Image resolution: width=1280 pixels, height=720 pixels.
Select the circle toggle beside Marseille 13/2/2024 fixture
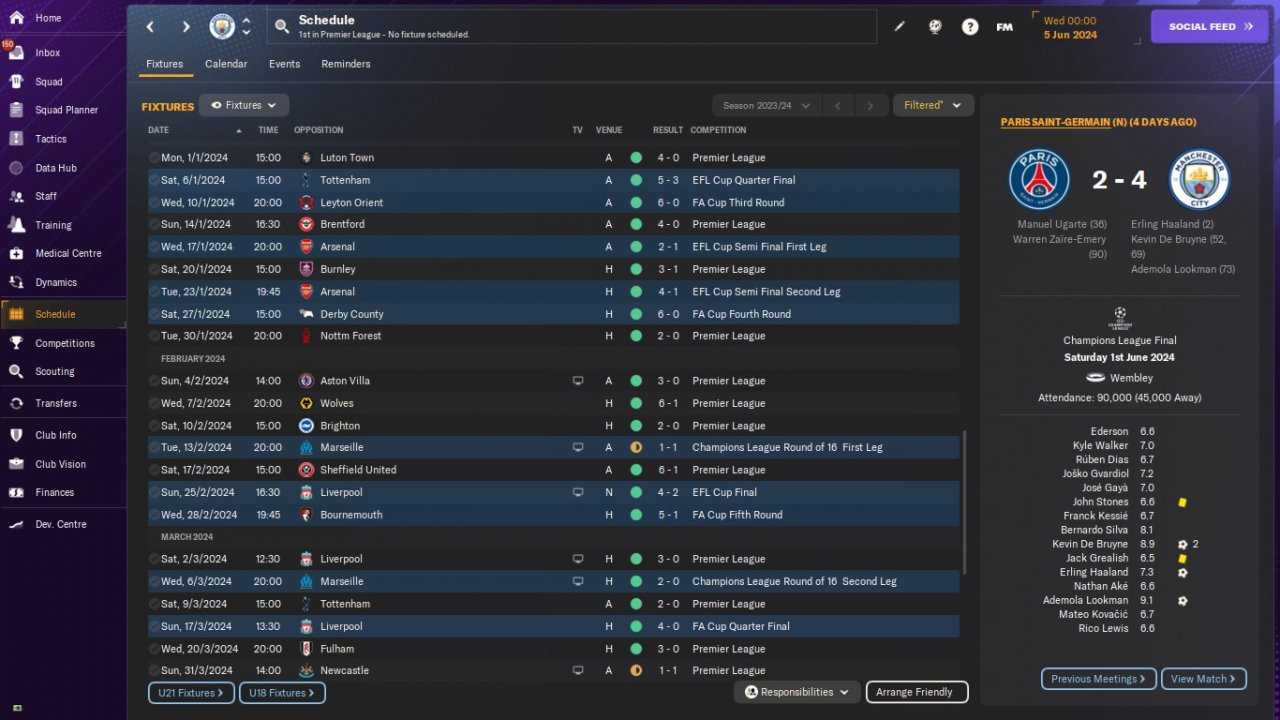[x=154, y=448]
